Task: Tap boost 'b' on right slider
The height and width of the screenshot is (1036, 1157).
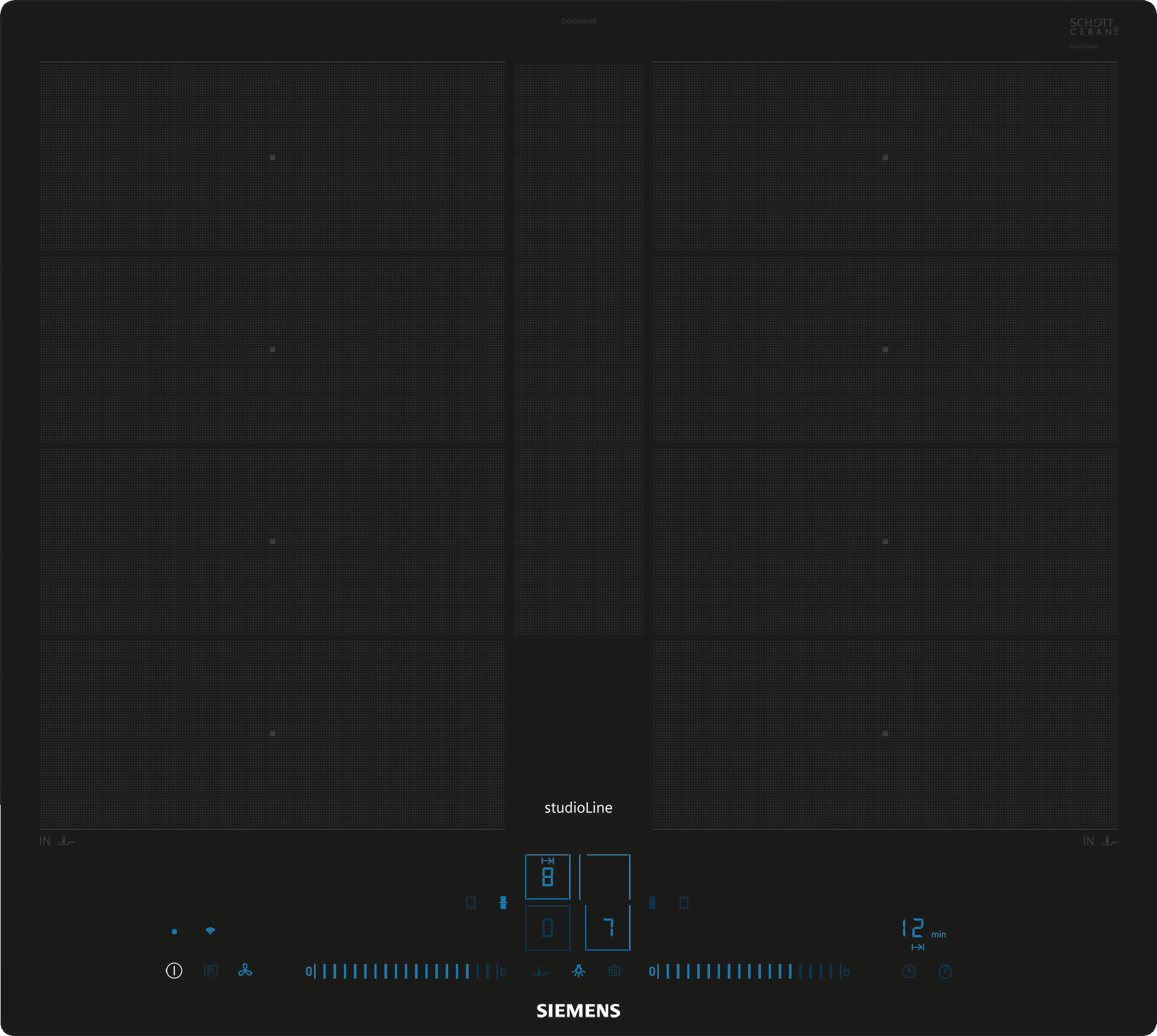Action: click(x=846, y=971)
